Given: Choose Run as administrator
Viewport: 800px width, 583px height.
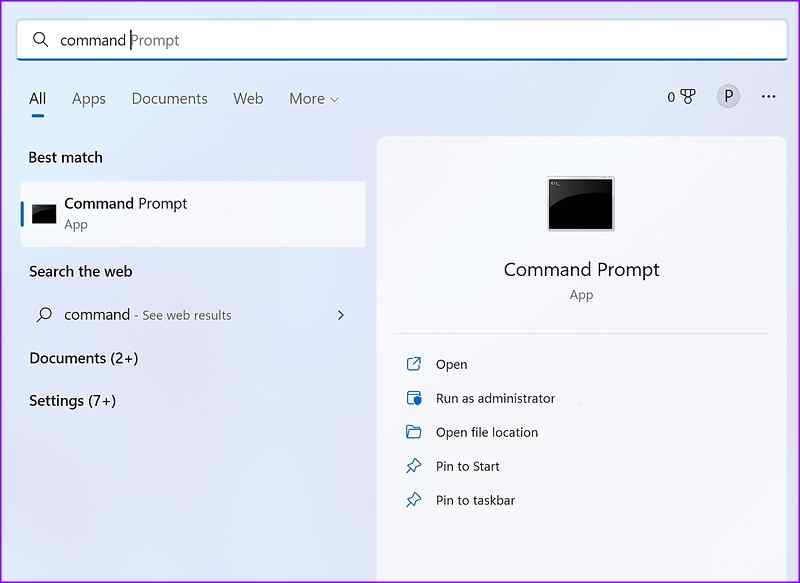Looking at the screenshot, I should pyautogui.click(x=495, y=398).
